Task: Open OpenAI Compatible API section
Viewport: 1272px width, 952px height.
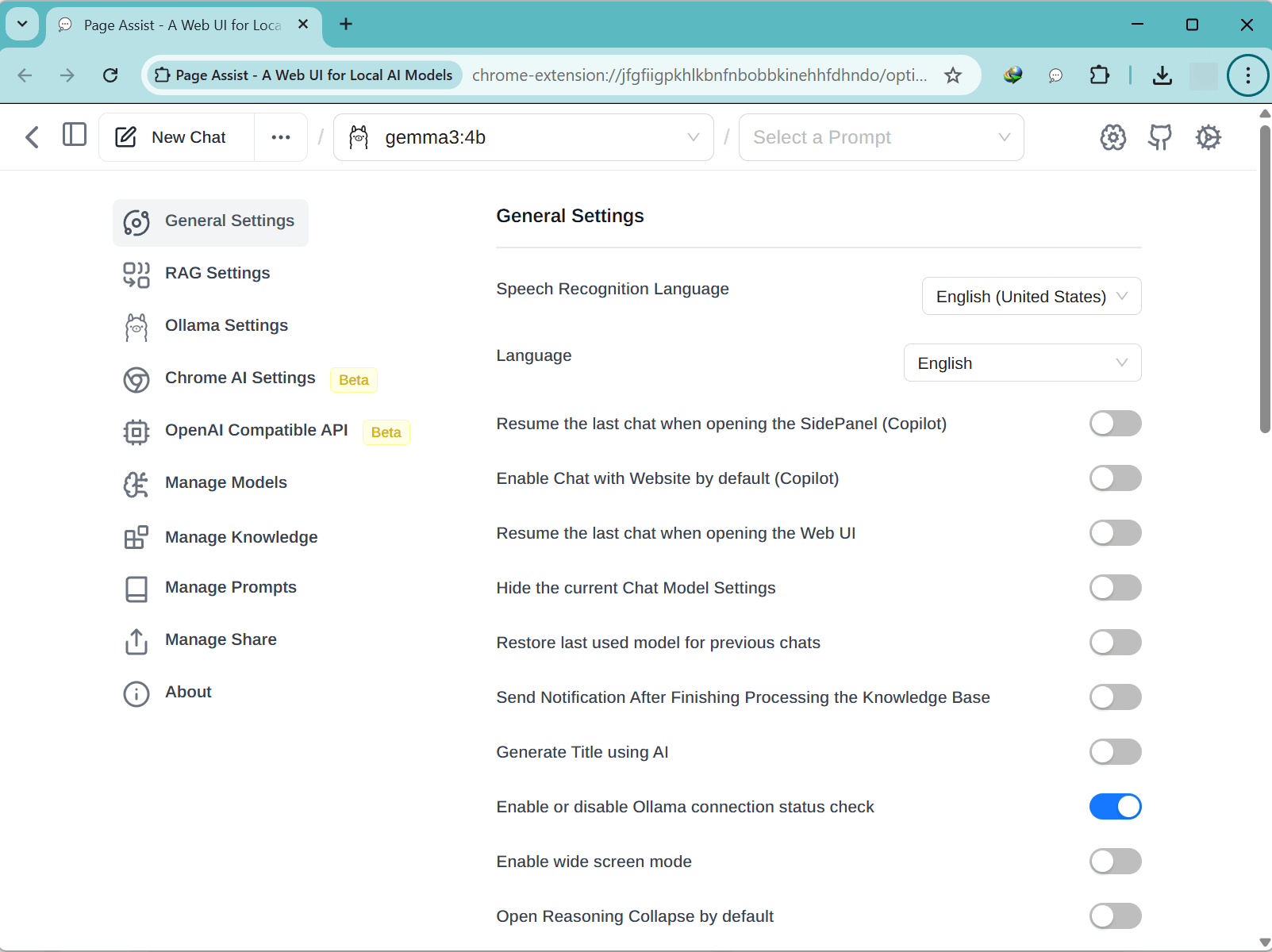Action: tap(256, 430)
